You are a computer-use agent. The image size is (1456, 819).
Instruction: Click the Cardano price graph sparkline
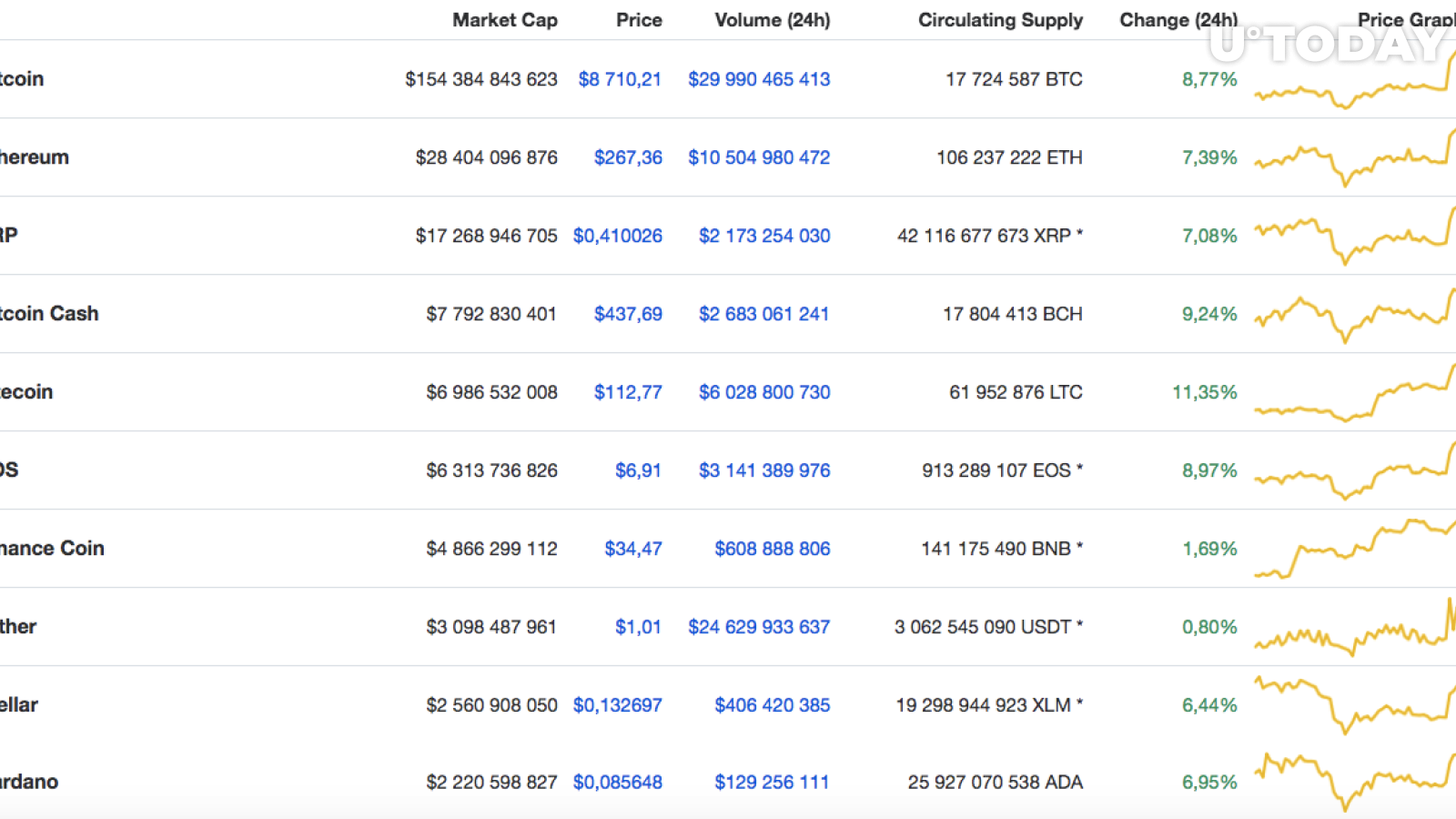click(1355, 783)
